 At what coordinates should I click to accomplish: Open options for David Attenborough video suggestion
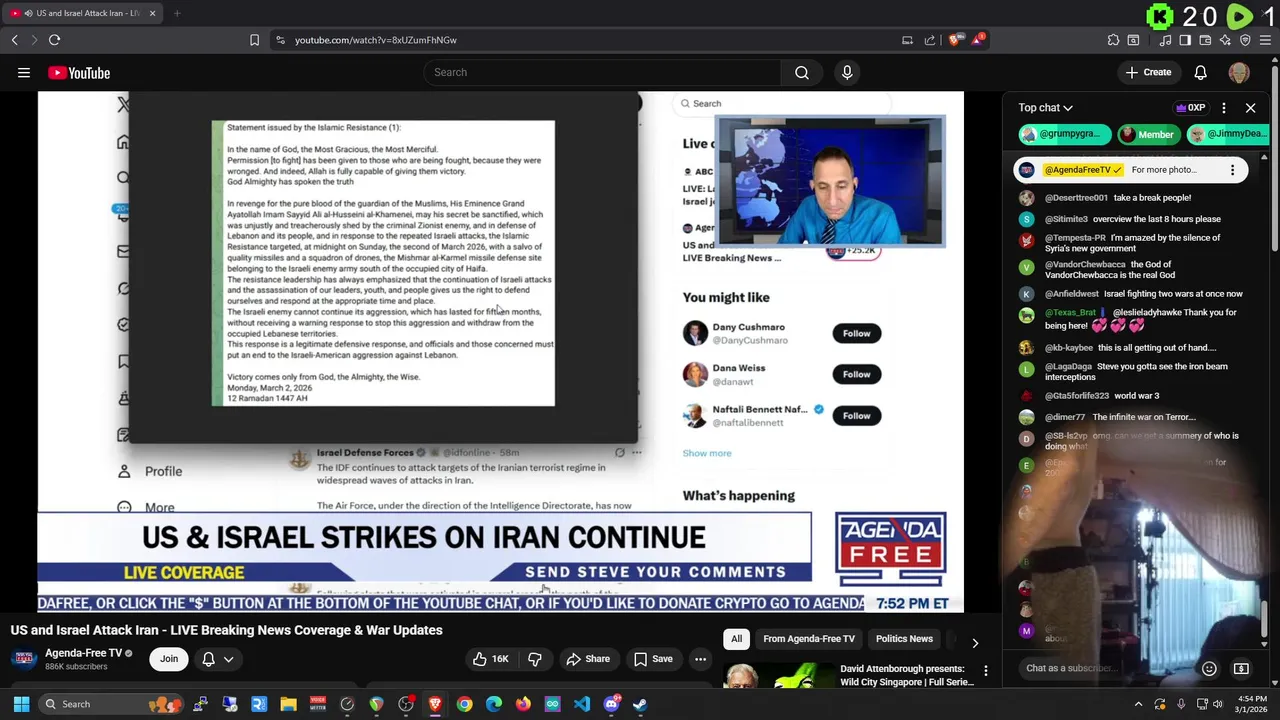[985, 671]
